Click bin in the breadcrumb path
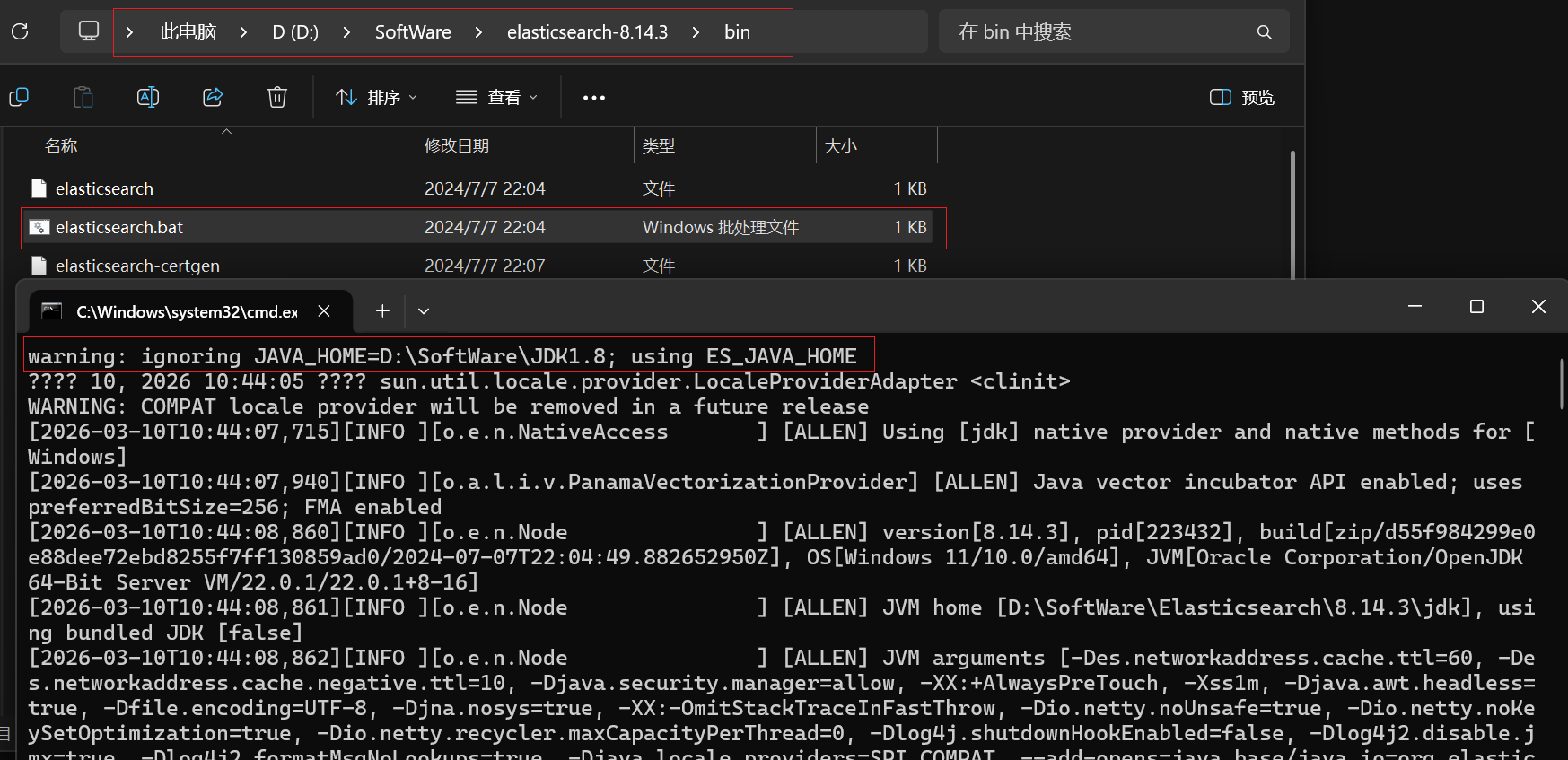 (737, 32)
